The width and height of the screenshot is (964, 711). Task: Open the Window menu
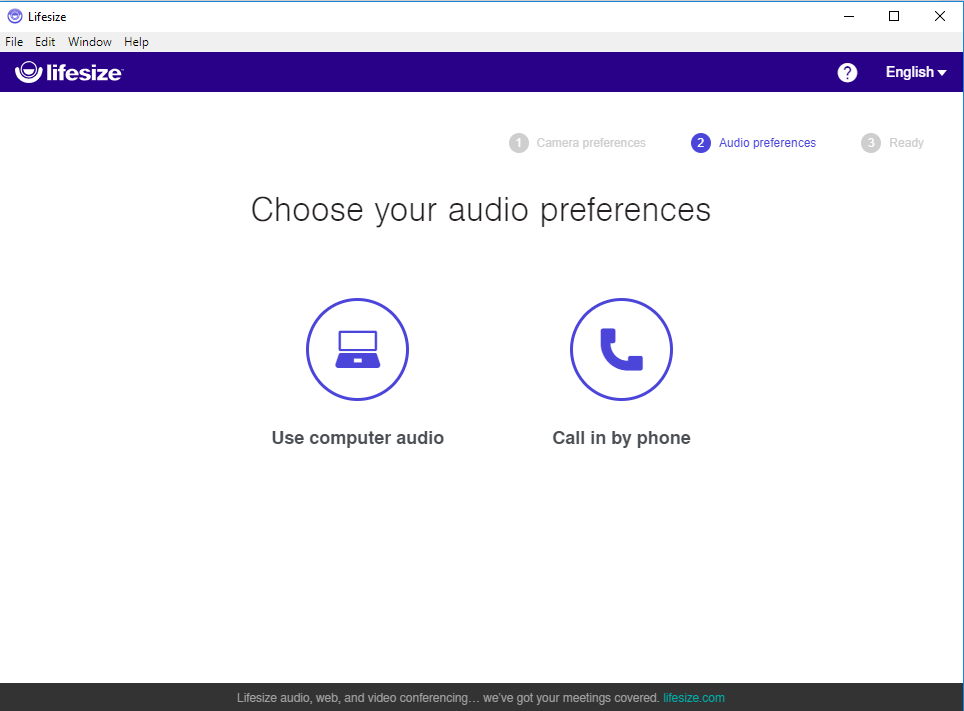(x=89, y=41)
